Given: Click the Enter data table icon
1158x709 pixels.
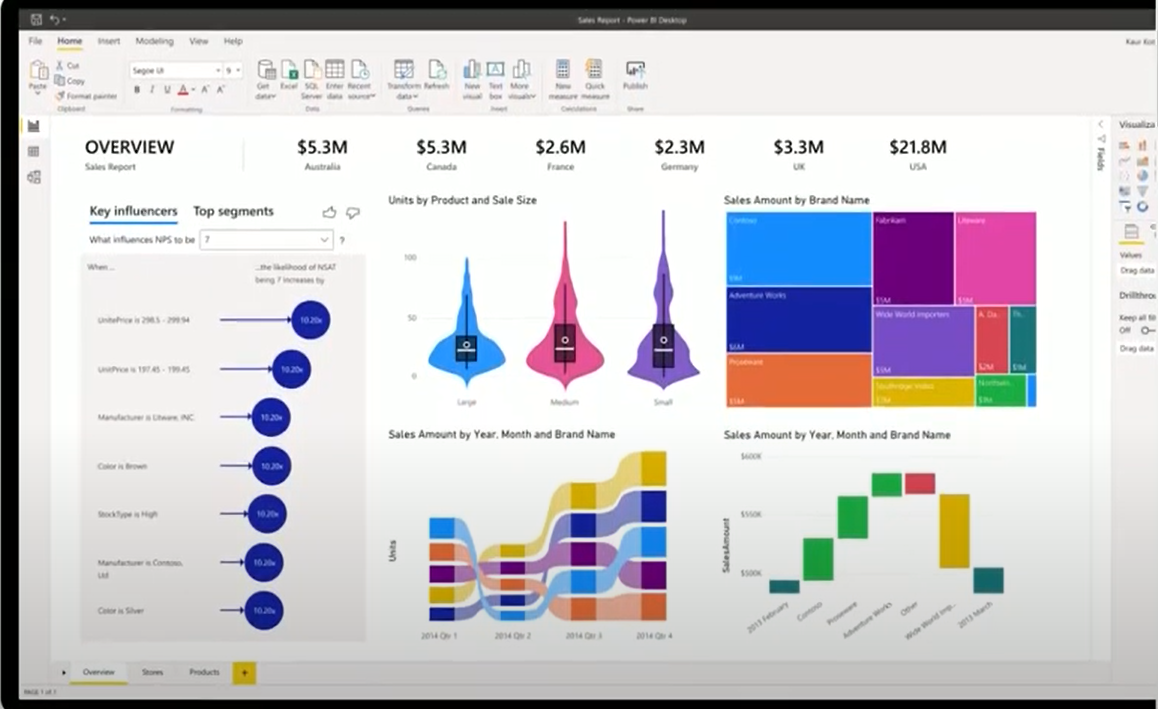Looking at the screenshot, I should [x=335, y=69].
